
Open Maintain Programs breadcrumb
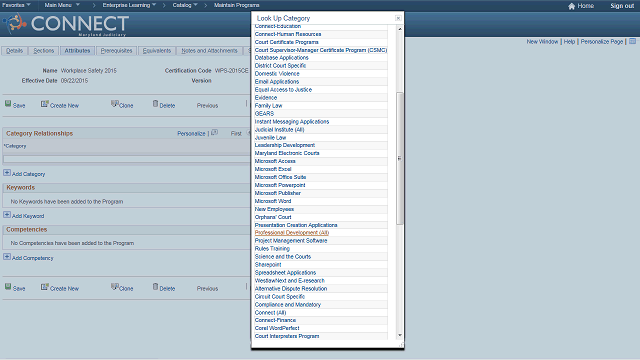(237, 5)
